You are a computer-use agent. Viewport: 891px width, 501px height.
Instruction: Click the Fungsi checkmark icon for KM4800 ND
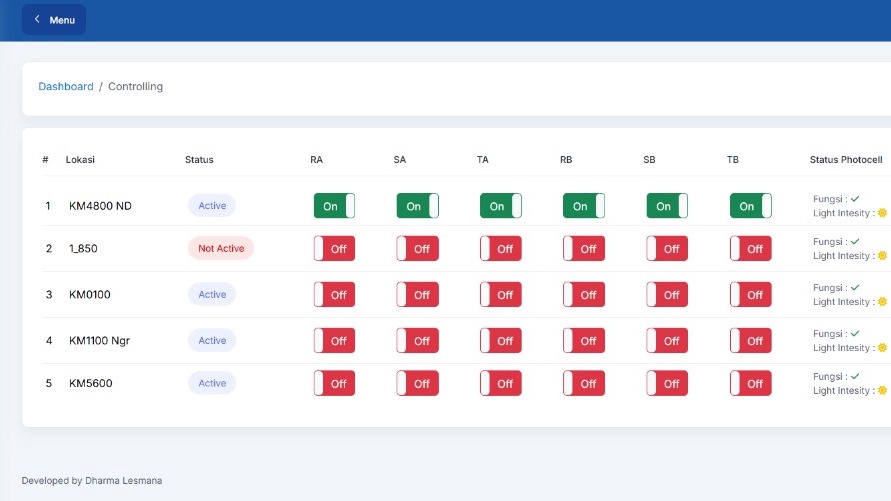tap(855, 199)
